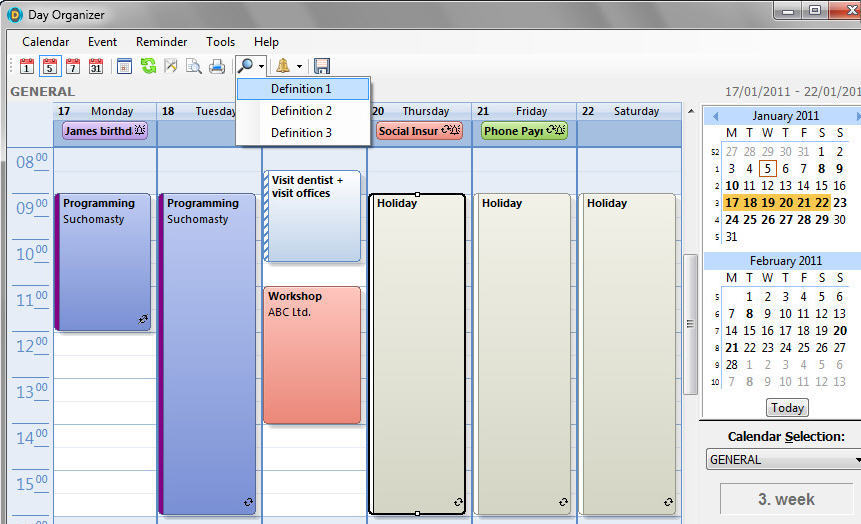The image size is (861, 524).
Task: Click the scrollbar up arrow
Action: 691,112
